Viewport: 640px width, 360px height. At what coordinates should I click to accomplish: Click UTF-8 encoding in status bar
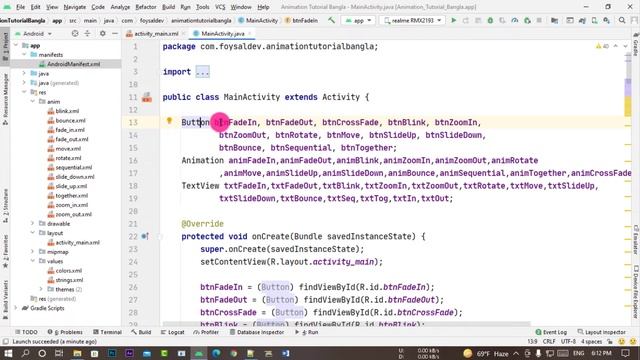pos(568,342)
